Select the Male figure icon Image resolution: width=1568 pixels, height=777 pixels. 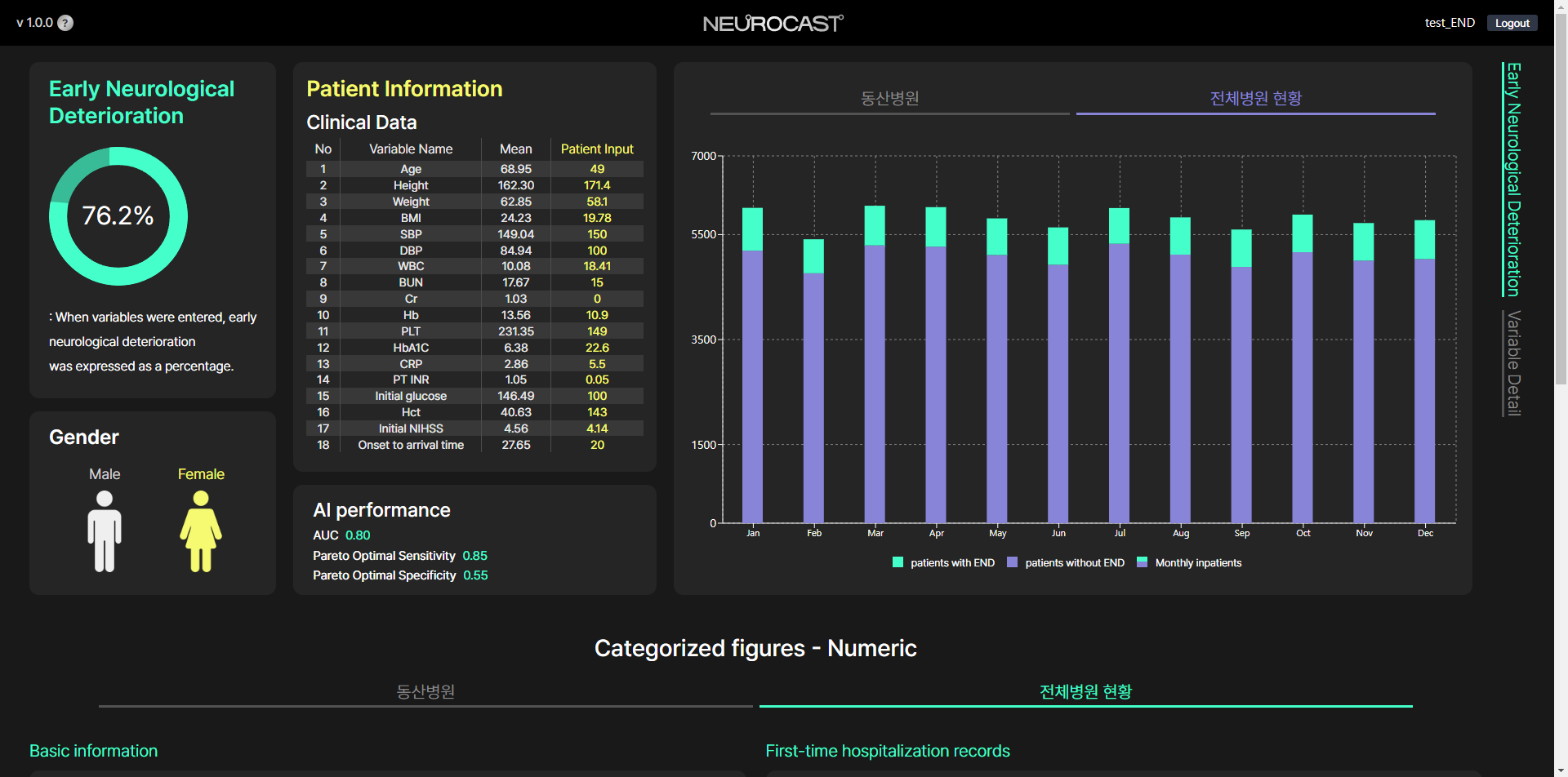tap(105, 531)
